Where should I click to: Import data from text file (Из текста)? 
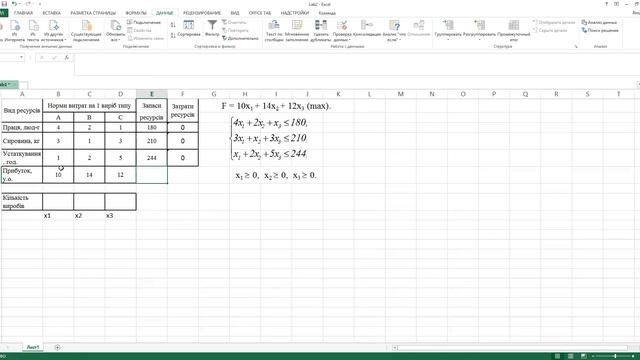pos(33,31)
